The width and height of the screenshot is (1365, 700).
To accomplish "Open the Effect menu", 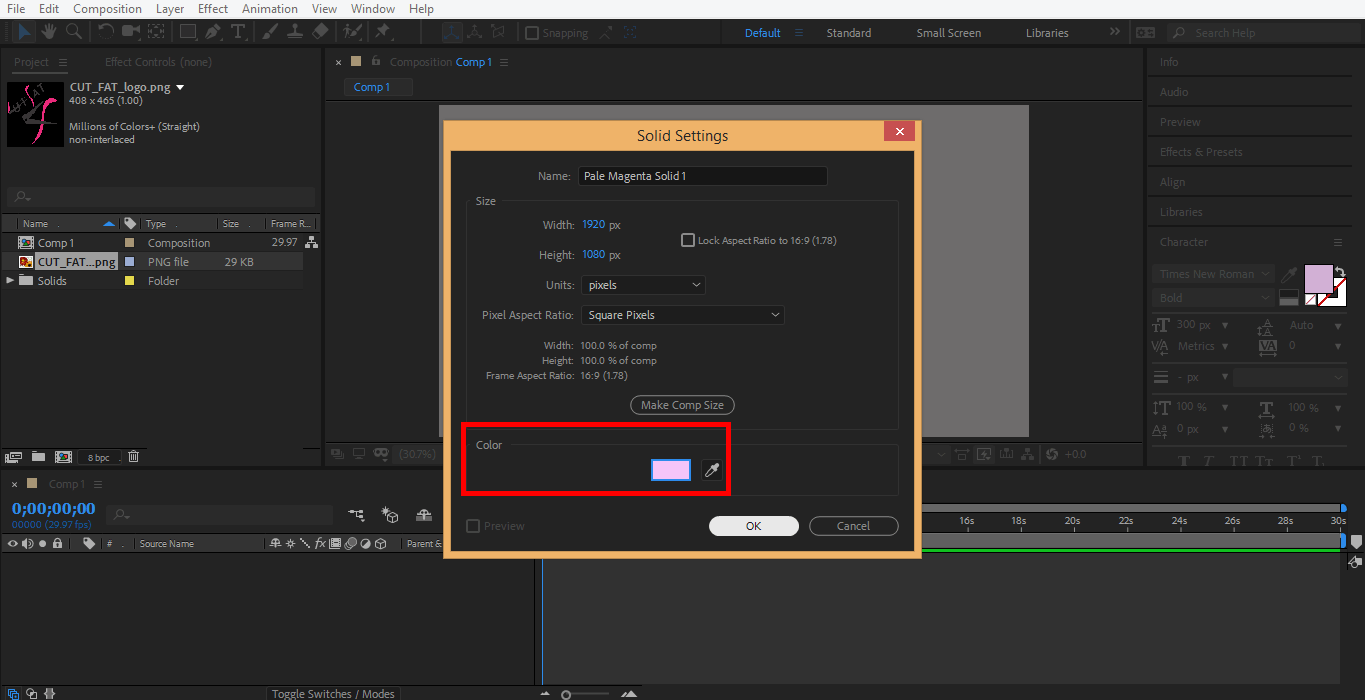I will [213, 9].
